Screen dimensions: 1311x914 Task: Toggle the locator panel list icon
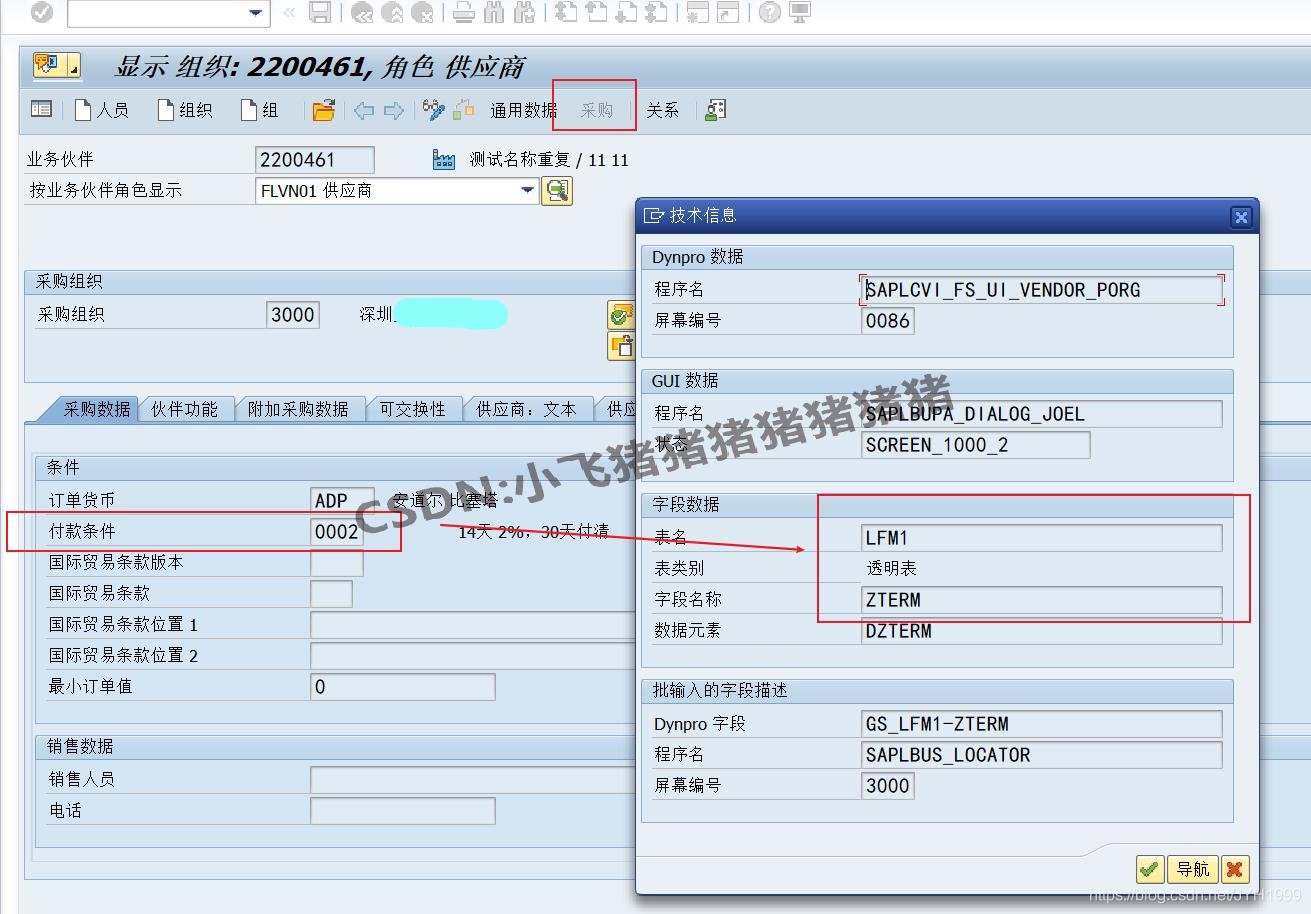[41, 110]
